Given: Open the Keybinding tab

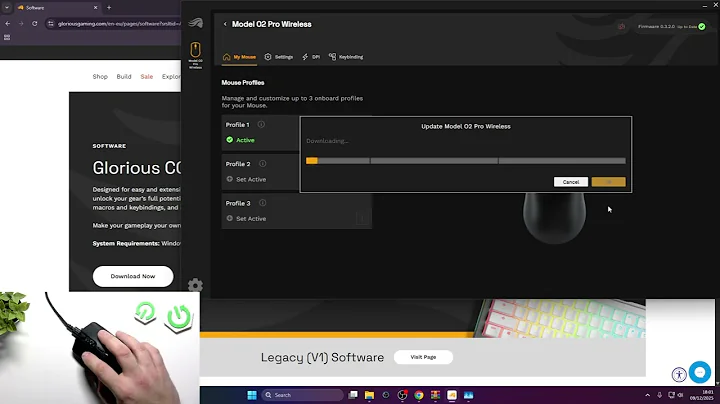Looking at the screenshot, I should 346,57.
